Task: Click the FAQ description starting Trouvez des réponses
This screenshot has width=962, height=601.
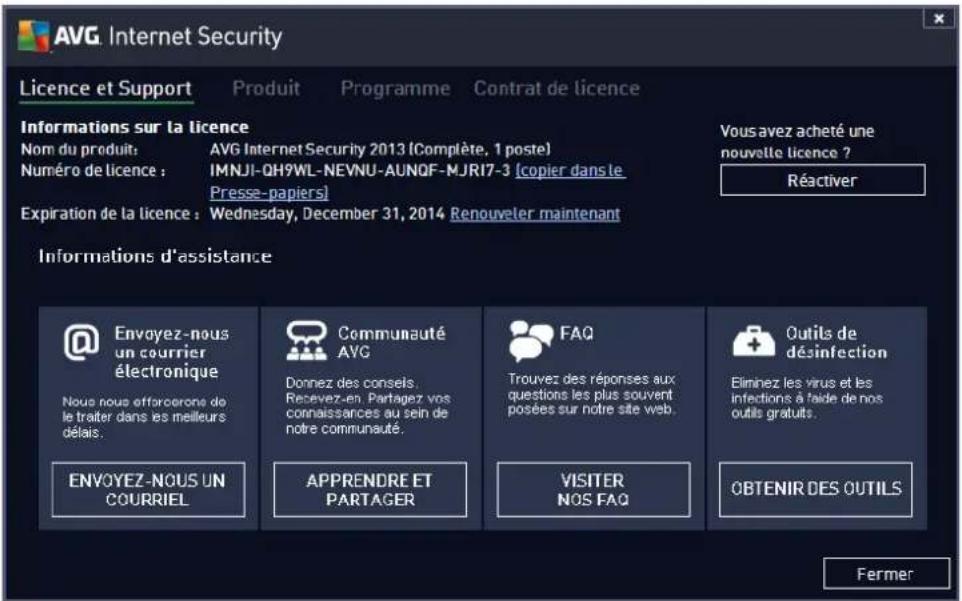Action: point(591,394)
